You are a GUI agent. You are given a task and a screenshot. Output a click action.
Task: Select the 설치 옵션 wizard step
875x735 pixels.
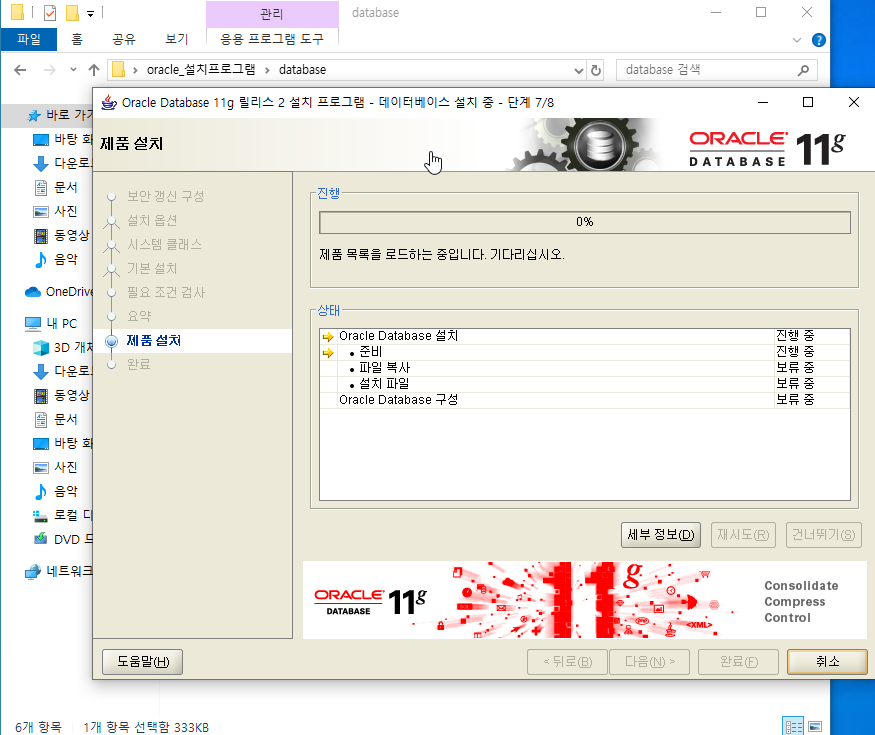[x=152, y=220]
